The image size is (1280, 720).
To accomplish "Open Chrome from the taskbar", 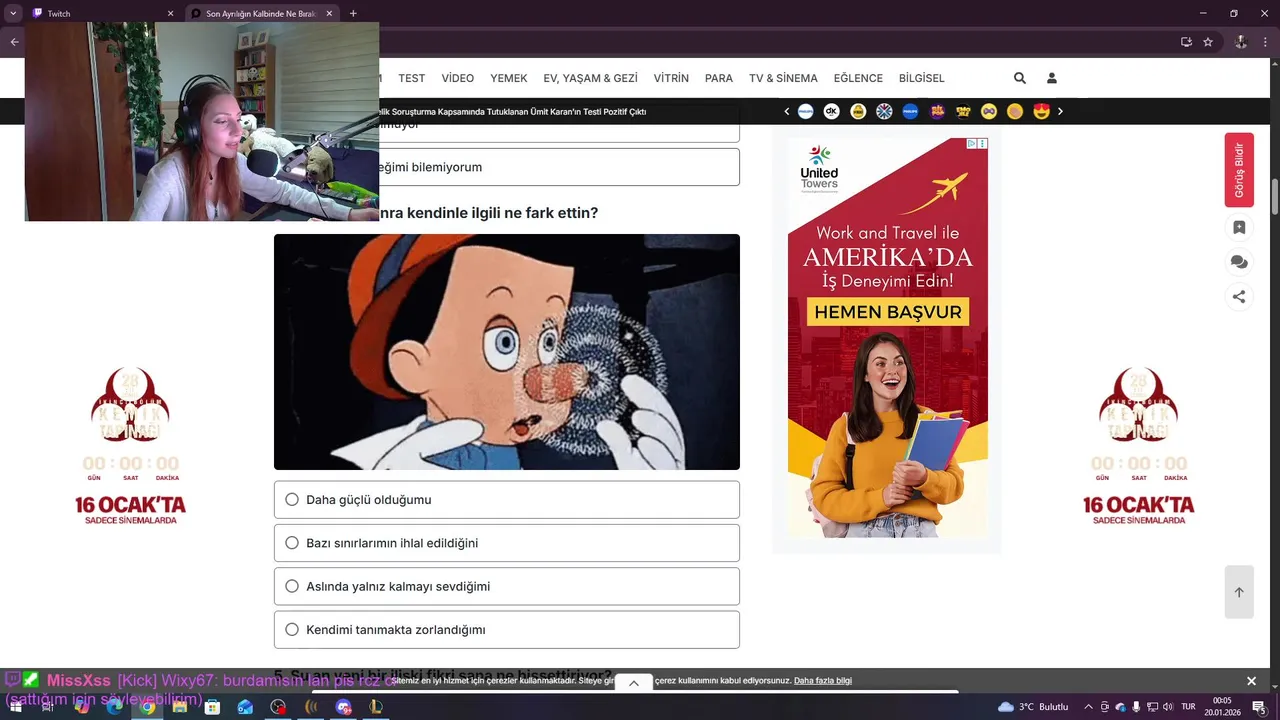I will (x=147, y=707).
